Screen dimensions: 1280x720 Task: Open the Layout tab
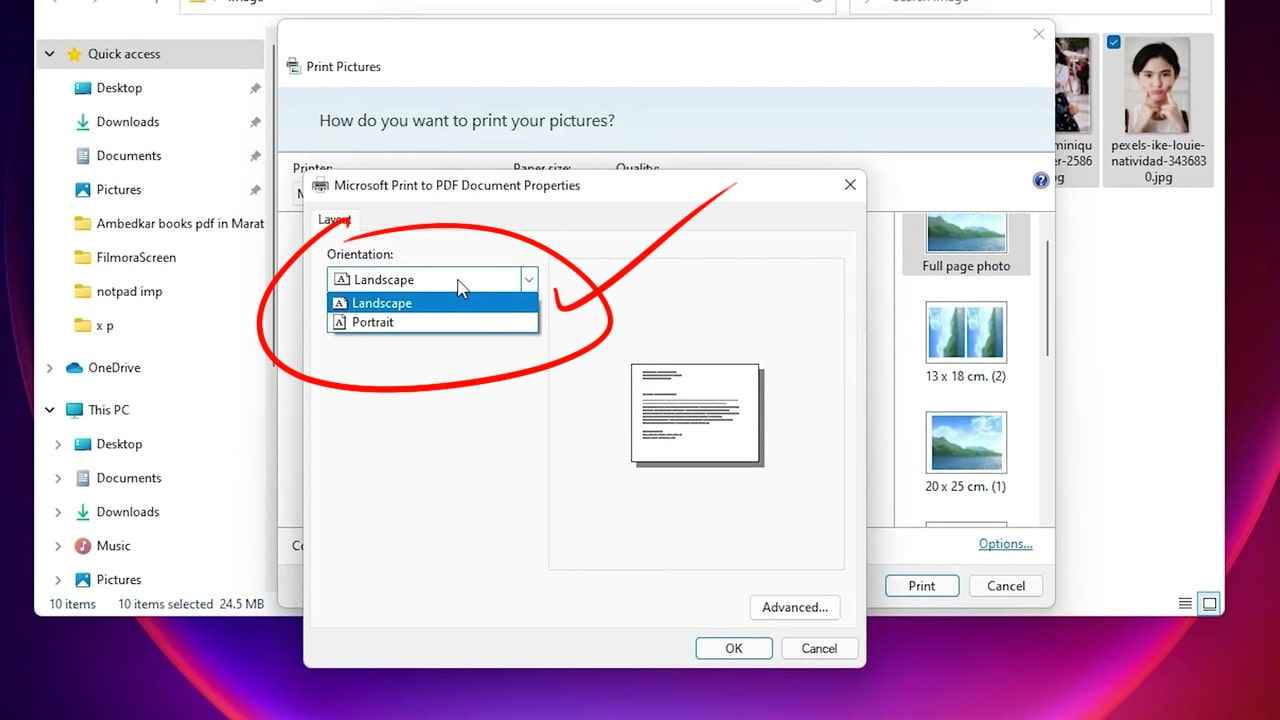[334, 220]
